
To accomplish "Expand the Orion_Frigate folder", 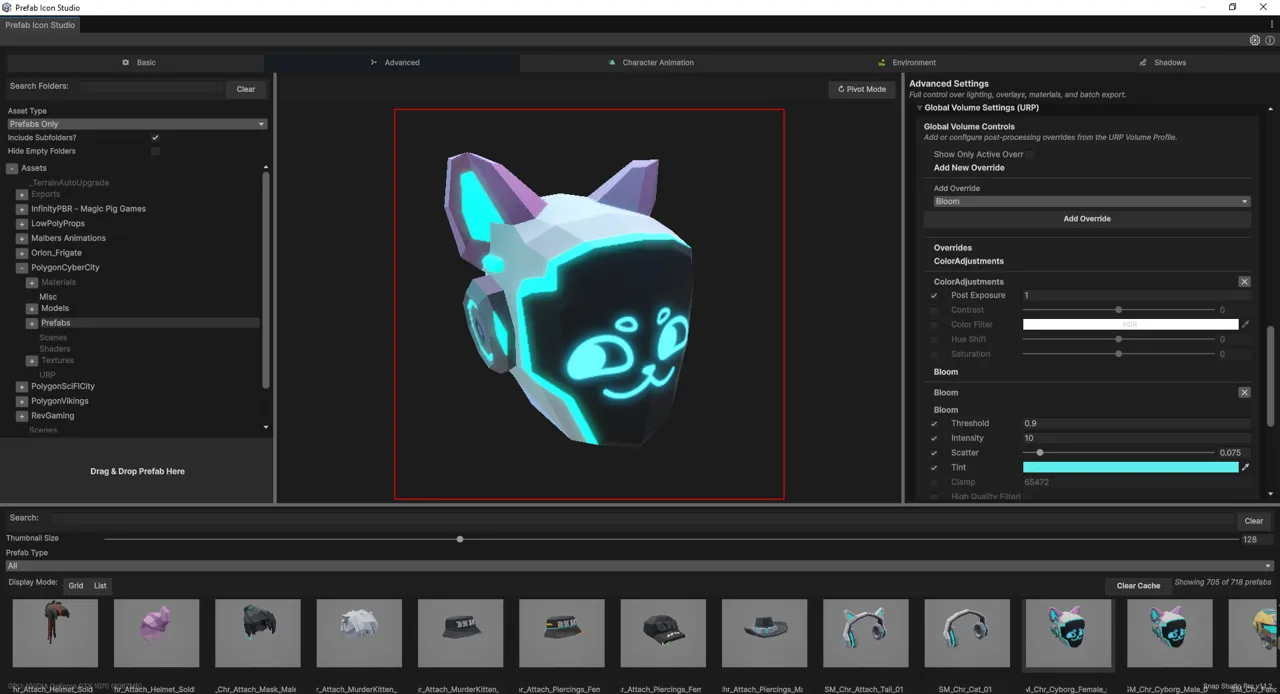I will pyautogui.click(x=22, y=254).
